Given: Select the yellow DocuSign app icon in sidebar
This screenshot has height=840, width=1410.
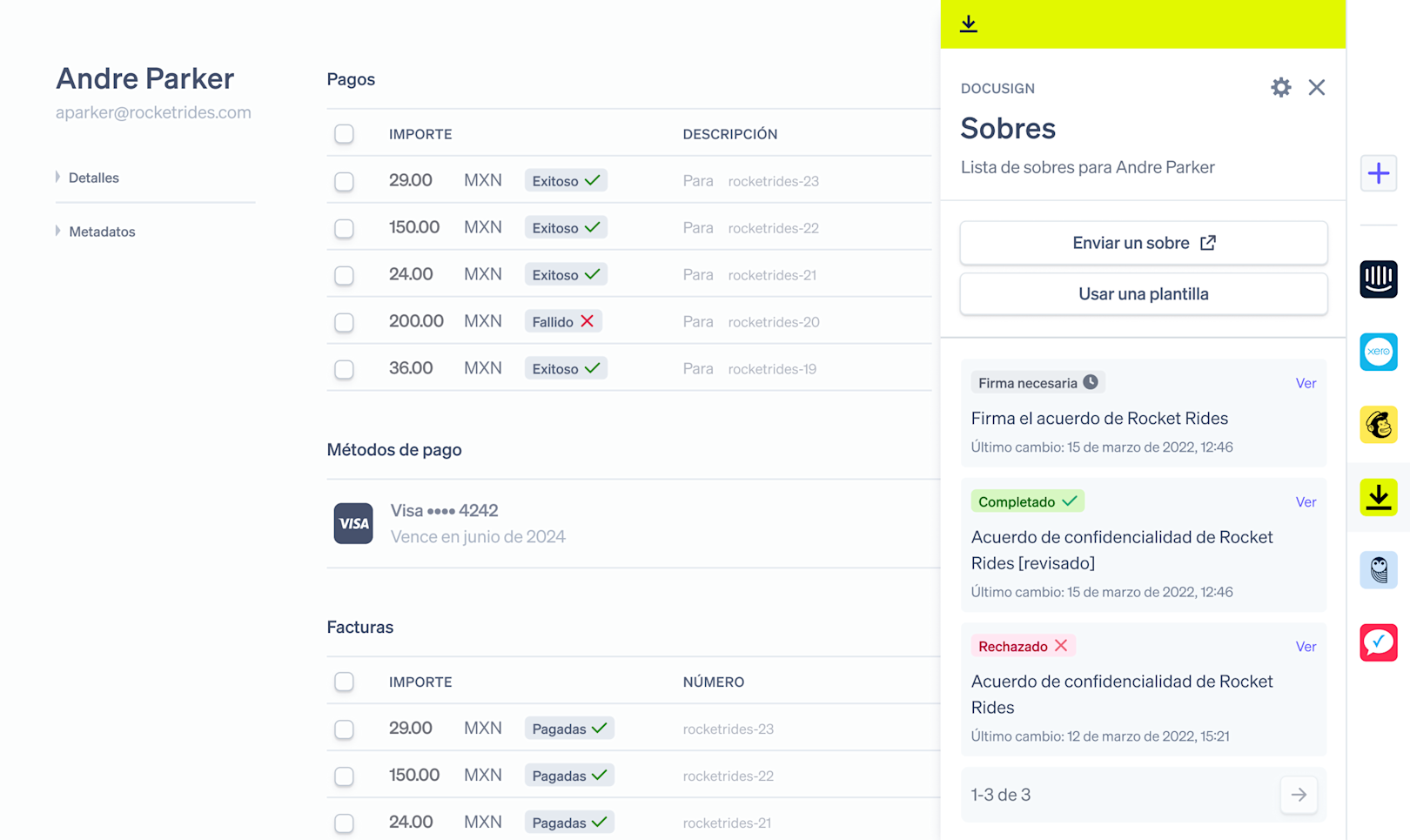Looking at the screenshot, I should 1379,497.
